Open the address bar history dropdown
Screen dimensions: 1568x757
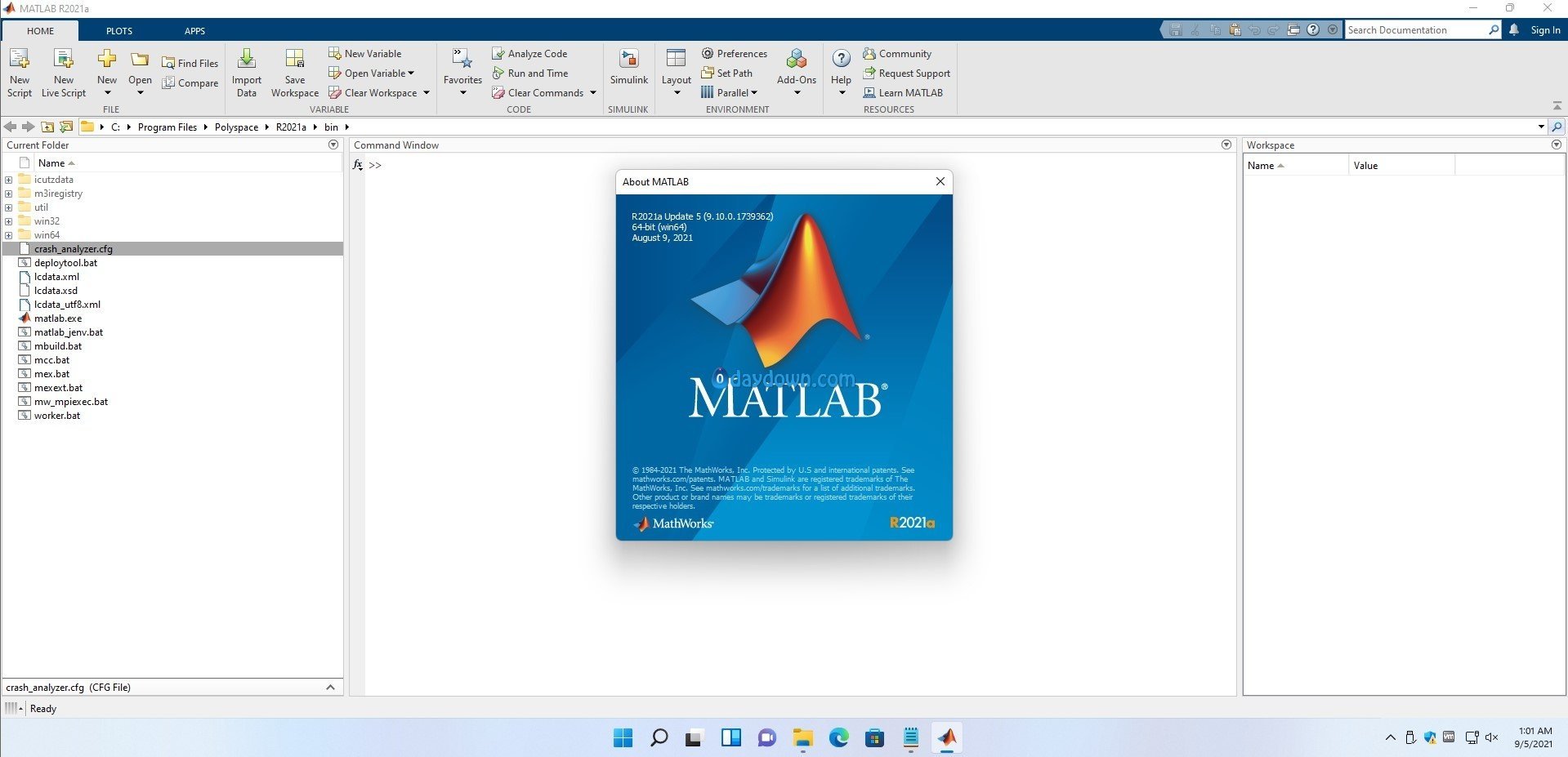click(x=1541, y=127)
